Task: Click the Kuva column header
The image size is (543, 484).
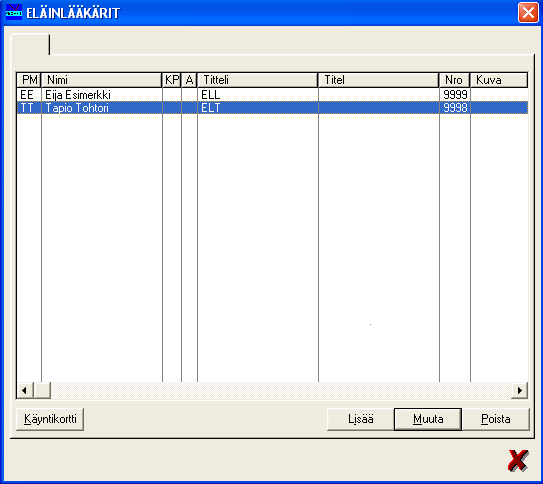Action: click(499, 80)
